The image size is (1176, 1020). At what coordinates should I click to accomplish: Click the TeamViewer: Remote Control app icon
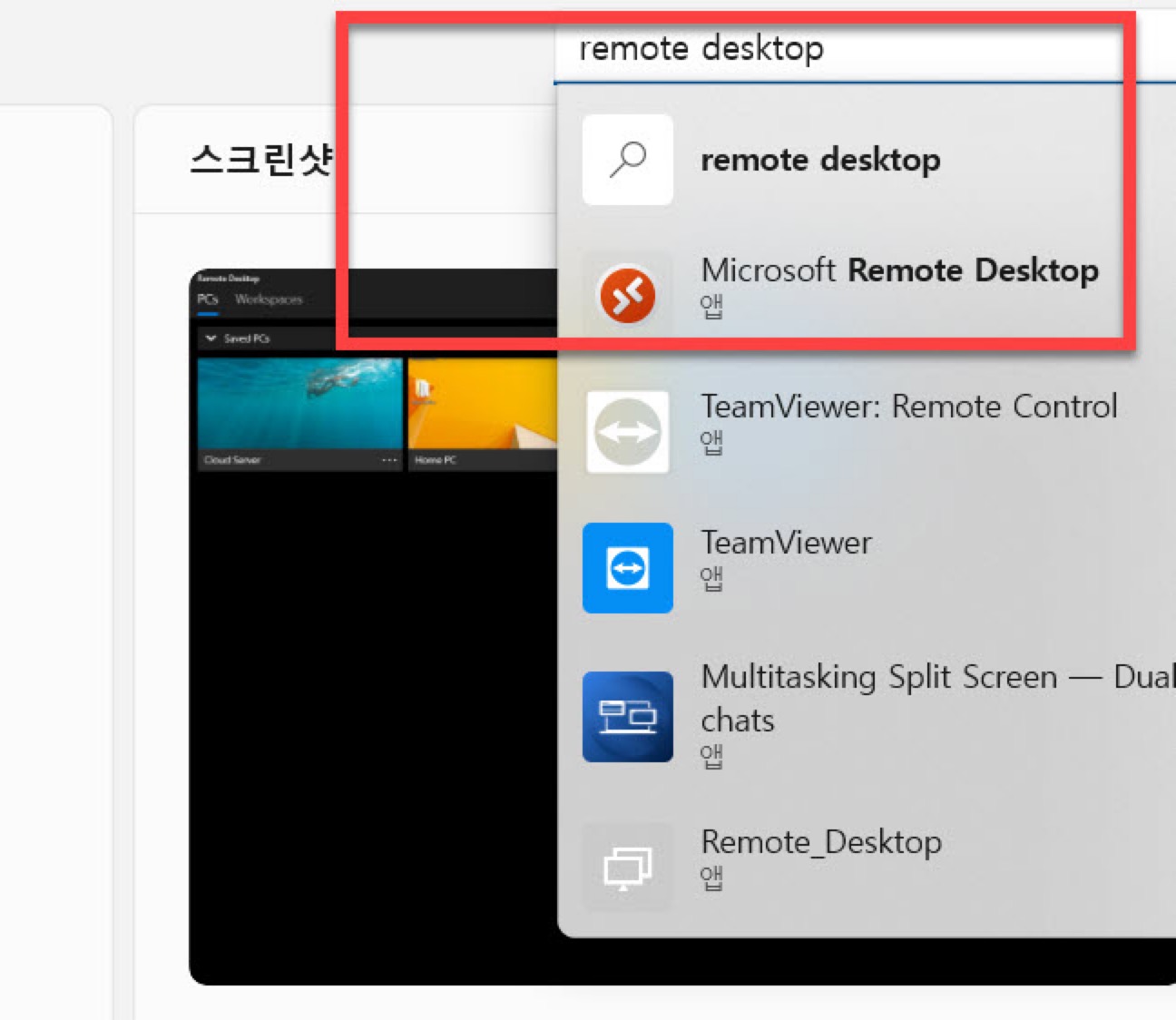pyautogui.click(x=628, y=432)
